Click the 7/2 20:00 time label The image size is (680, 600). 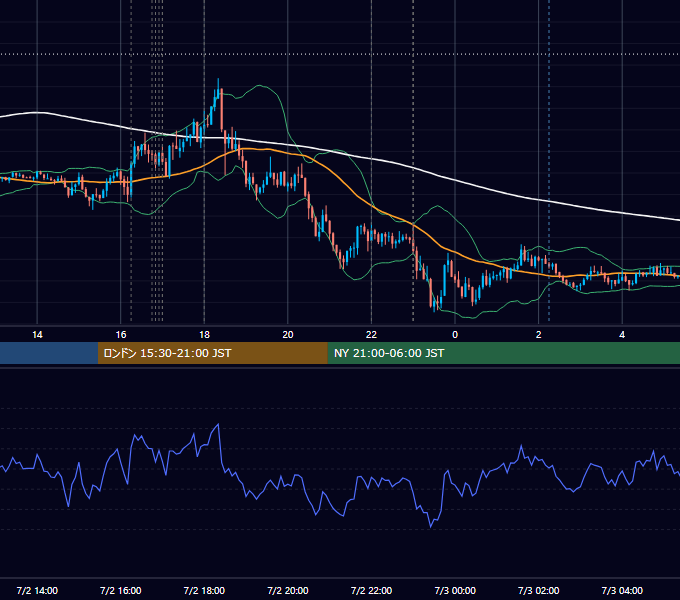tap(288, 590)
